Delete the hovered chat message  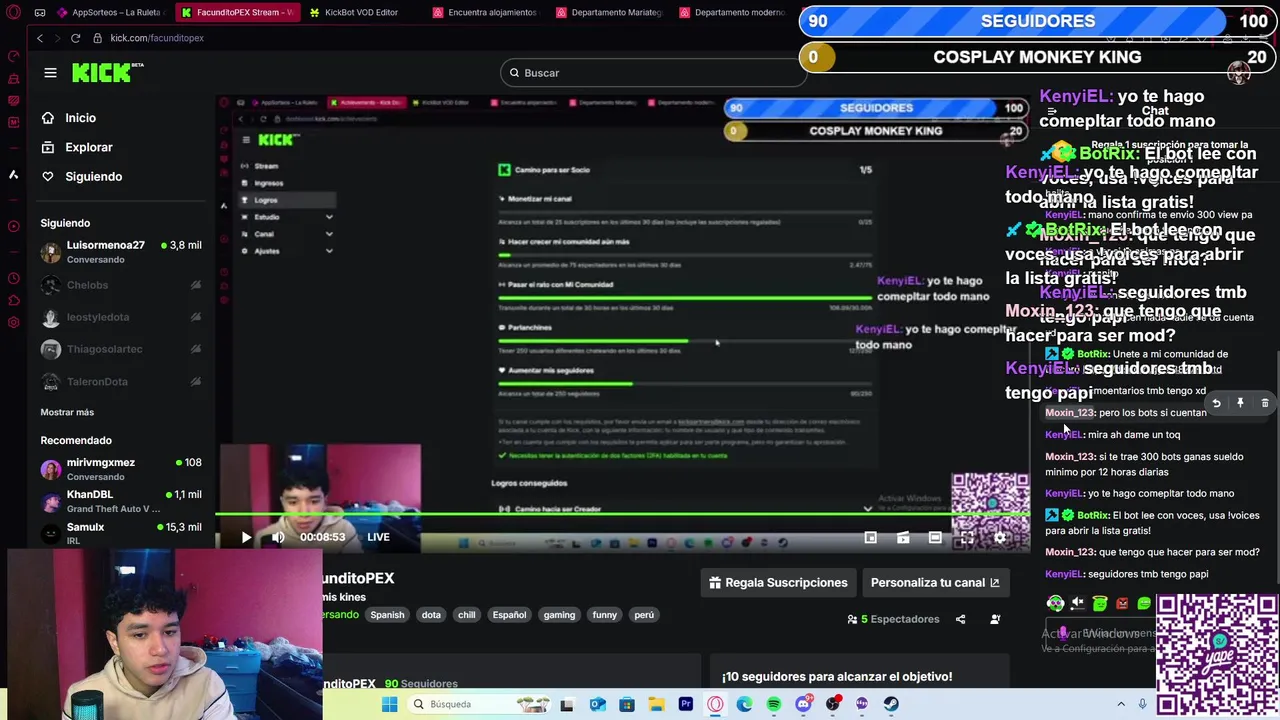tap(1265, 403)
